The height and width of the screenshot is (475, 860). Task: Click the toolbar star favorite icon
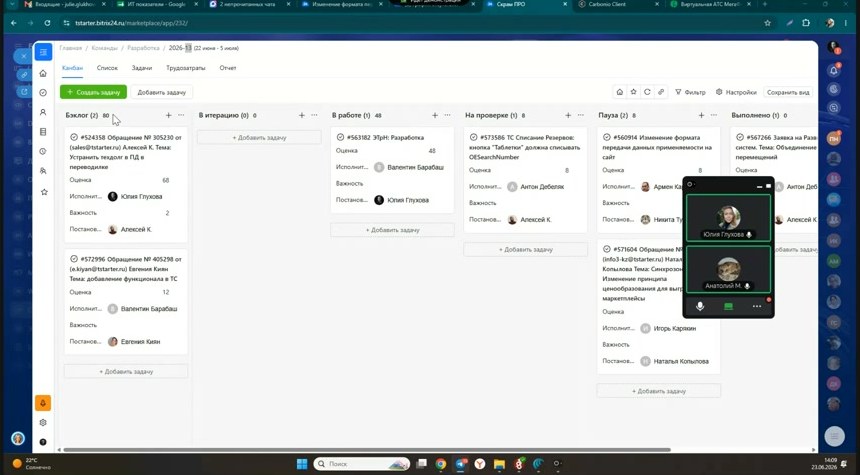633,92
